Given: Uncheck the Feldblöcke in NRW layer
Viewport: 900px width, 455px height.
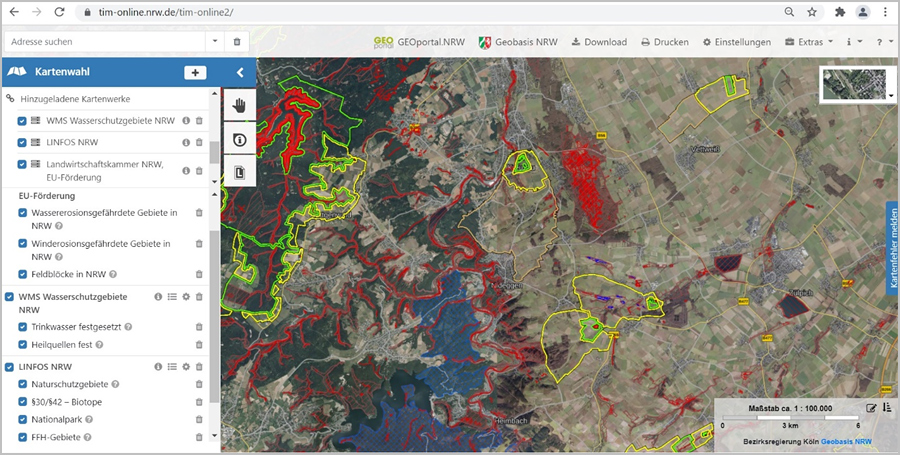Looking at the screenshot, I should (x=23, y=274).
